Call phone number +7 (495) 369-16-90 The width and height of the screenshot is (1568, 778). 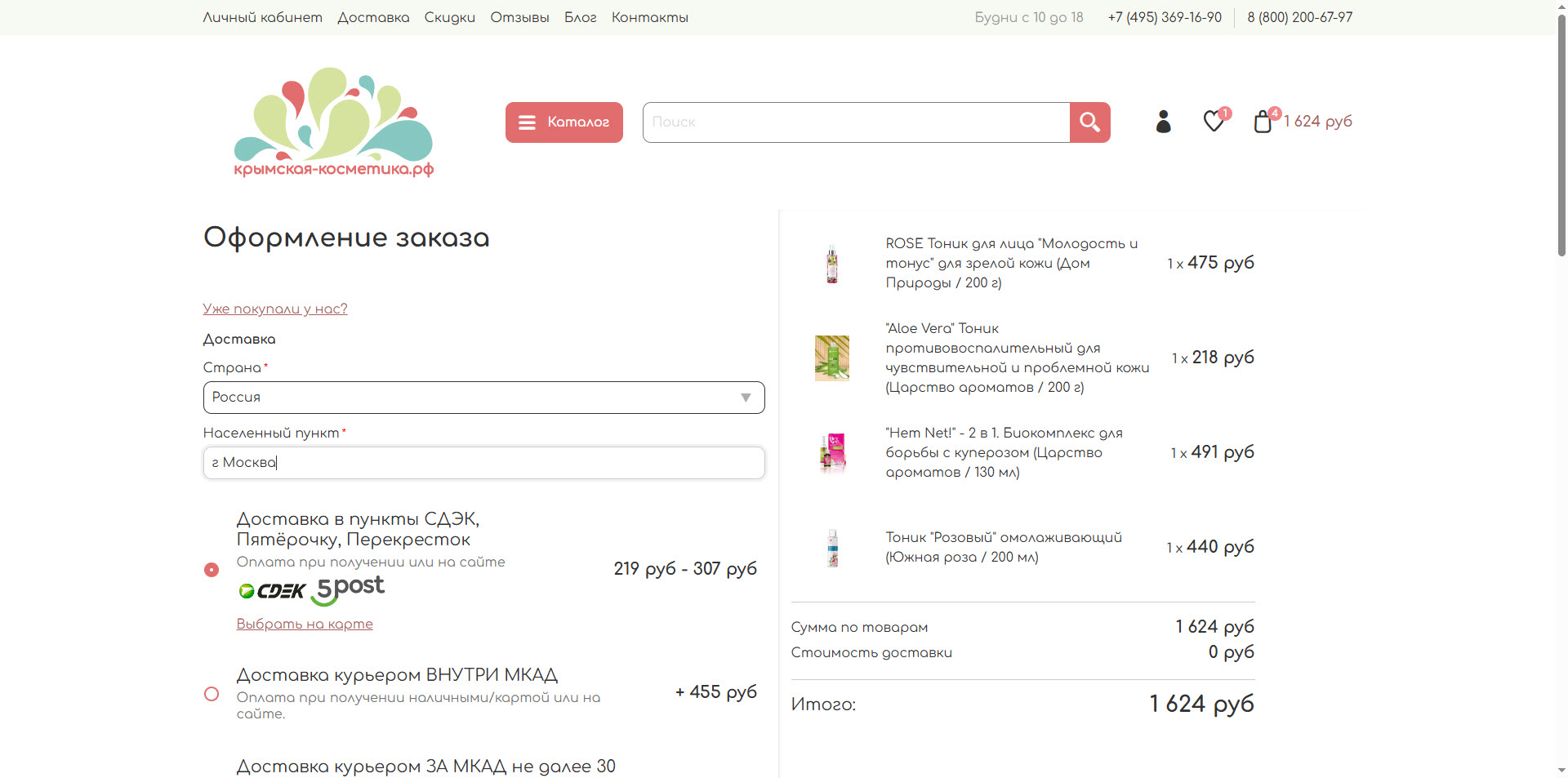coord(1165,17)
